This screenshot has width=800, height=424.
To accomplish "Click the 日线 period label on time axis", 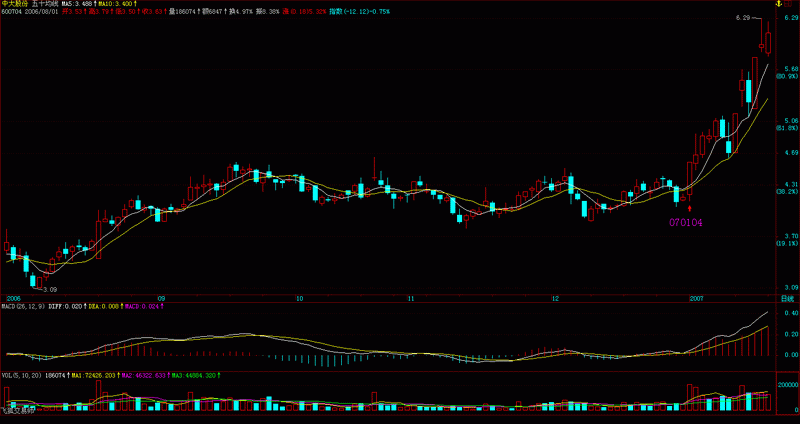I will point(787,298).
